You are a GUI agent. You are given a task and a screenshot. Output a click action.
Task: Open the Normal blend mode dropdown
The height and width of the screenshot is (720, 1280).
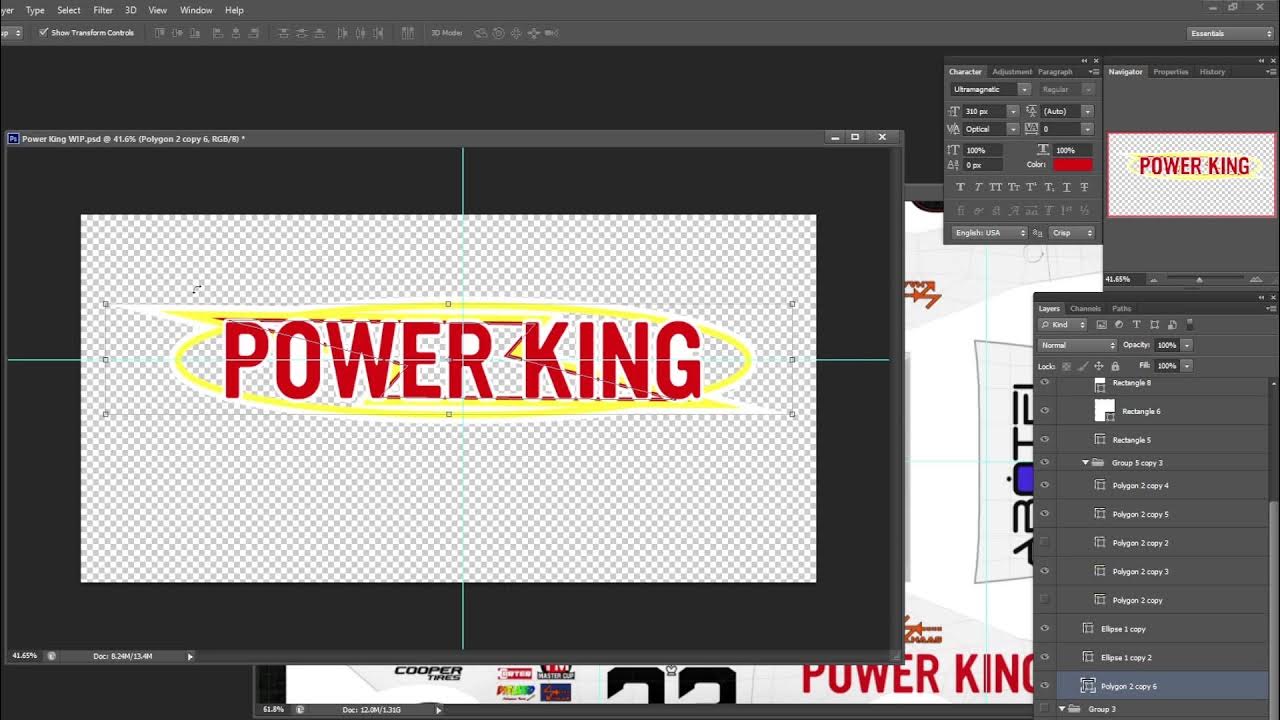pyautogui.click(x=1078, y=345)
